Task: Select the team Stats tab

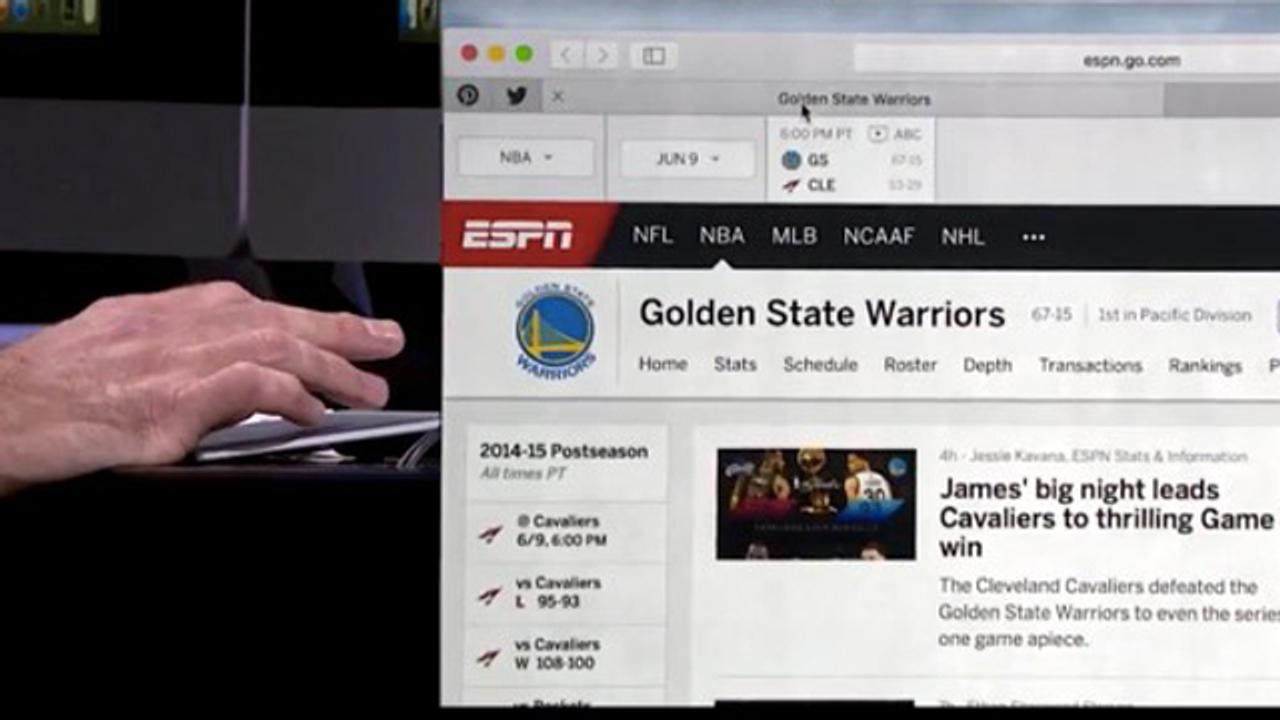Action: [735, 364]
